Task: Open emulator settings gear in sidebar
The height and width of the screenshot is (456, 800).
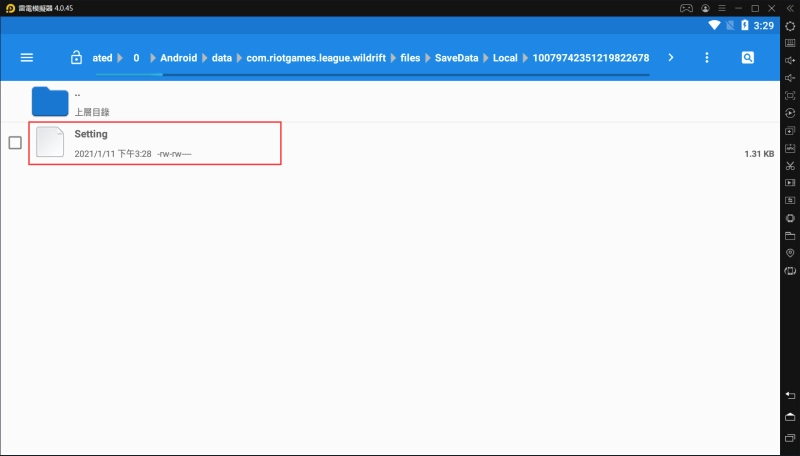Action: 790,26
